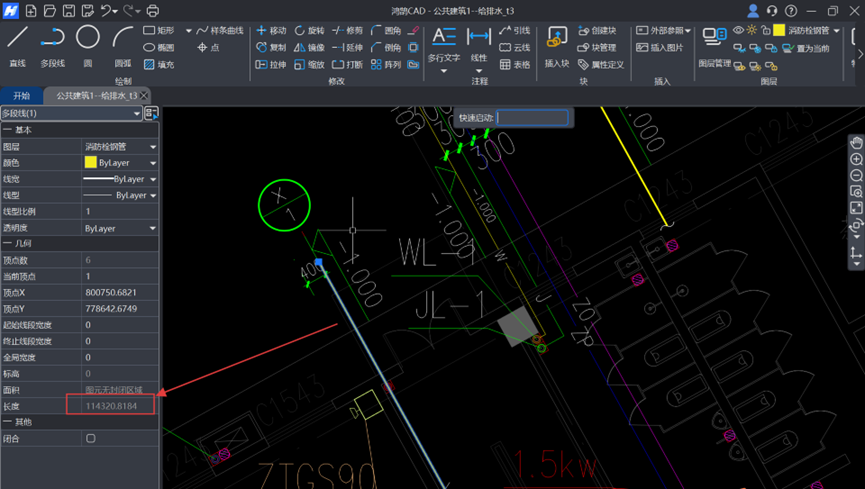Choose the 圆弧 (Arc) tool
The image size is (865, 489).
point(122,45)
